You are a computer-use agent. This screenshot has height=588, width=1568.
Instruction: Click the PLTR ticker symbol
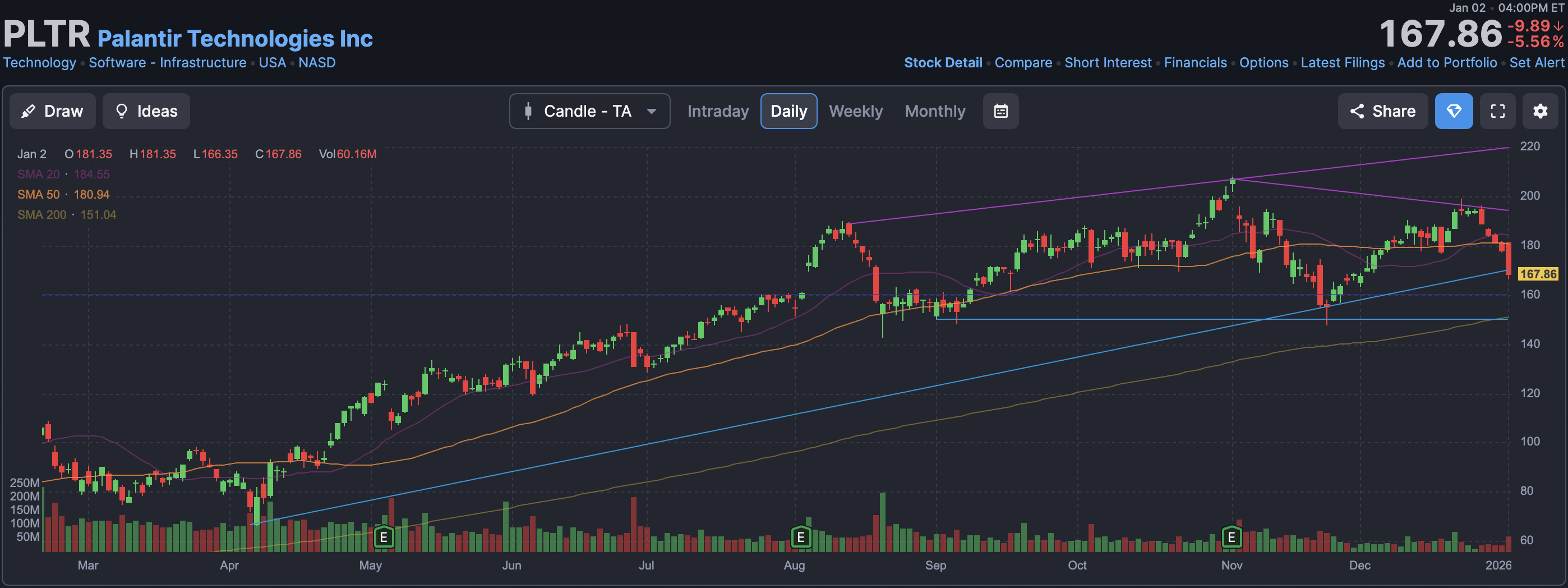click(47, 34)
